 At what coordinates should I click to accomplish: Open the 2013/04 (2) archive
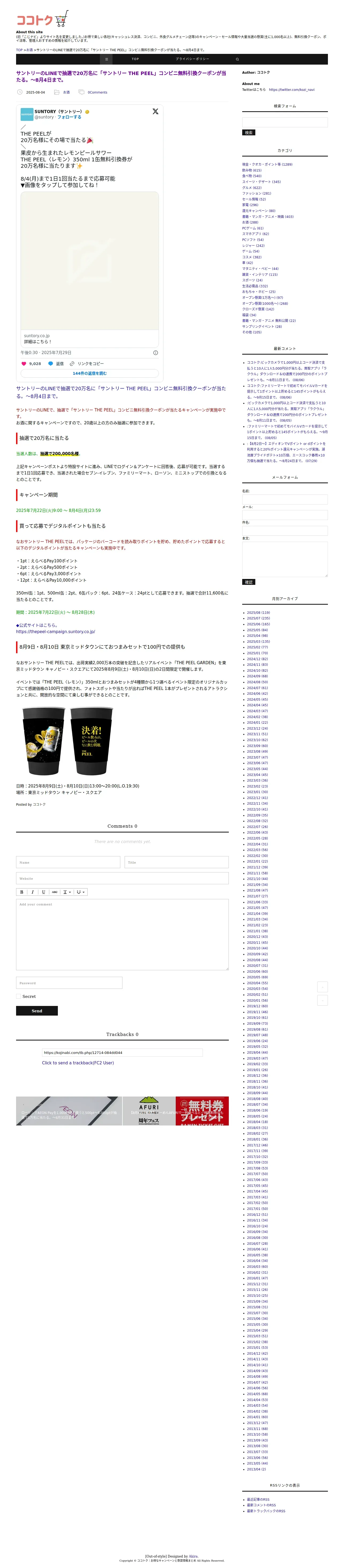[256, 1469]
